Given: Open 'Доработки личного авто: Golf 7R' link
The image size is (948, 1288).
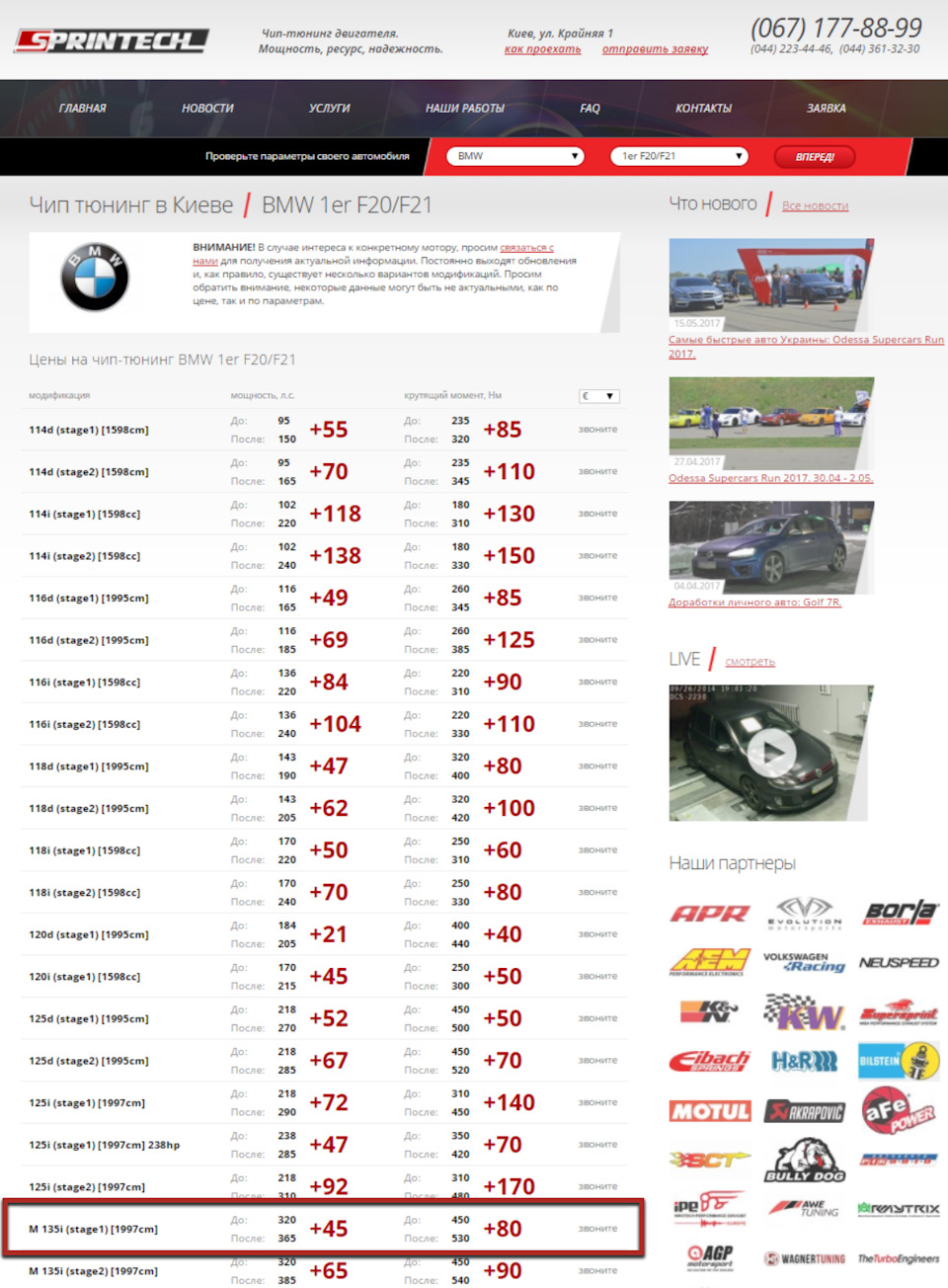Looking at the screenshot, I should pyautogui.click(x=755, y=602).
